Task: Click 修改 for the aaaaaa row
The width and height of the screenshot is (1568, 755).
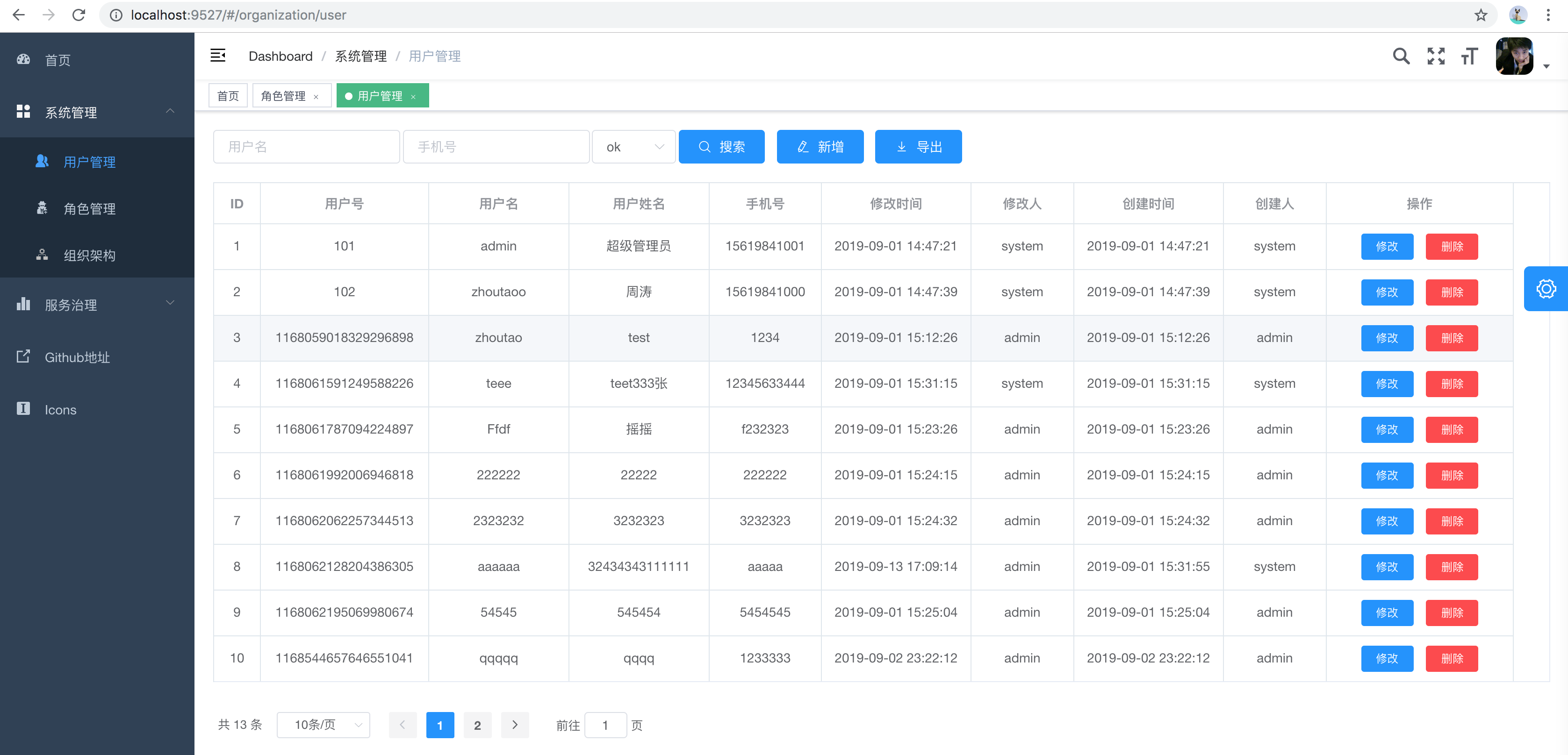Action: pyautogui.click(x=1387, y=567)
